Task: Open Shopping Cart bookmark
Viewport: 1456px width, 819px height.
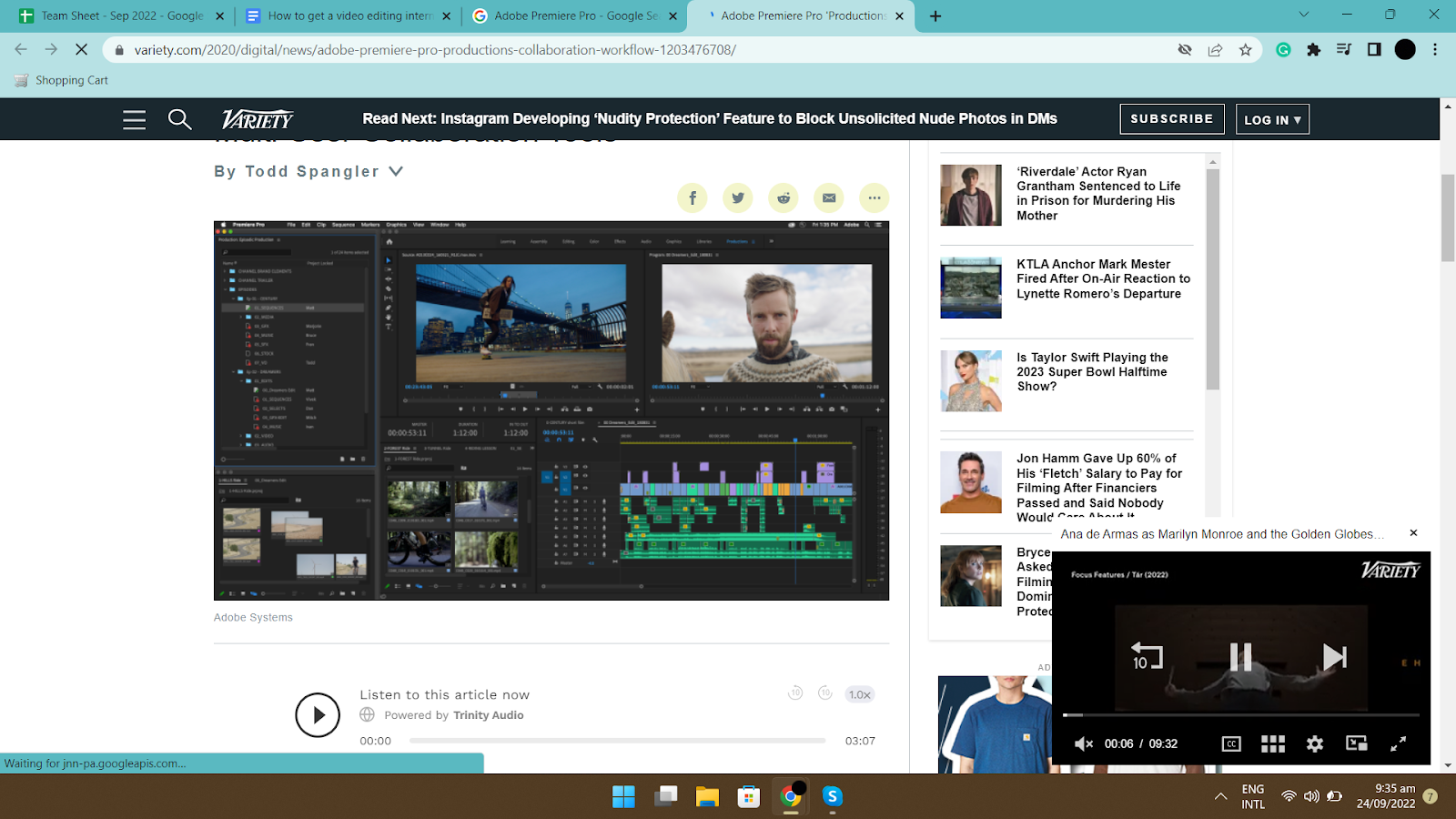Action: [61, 81]
